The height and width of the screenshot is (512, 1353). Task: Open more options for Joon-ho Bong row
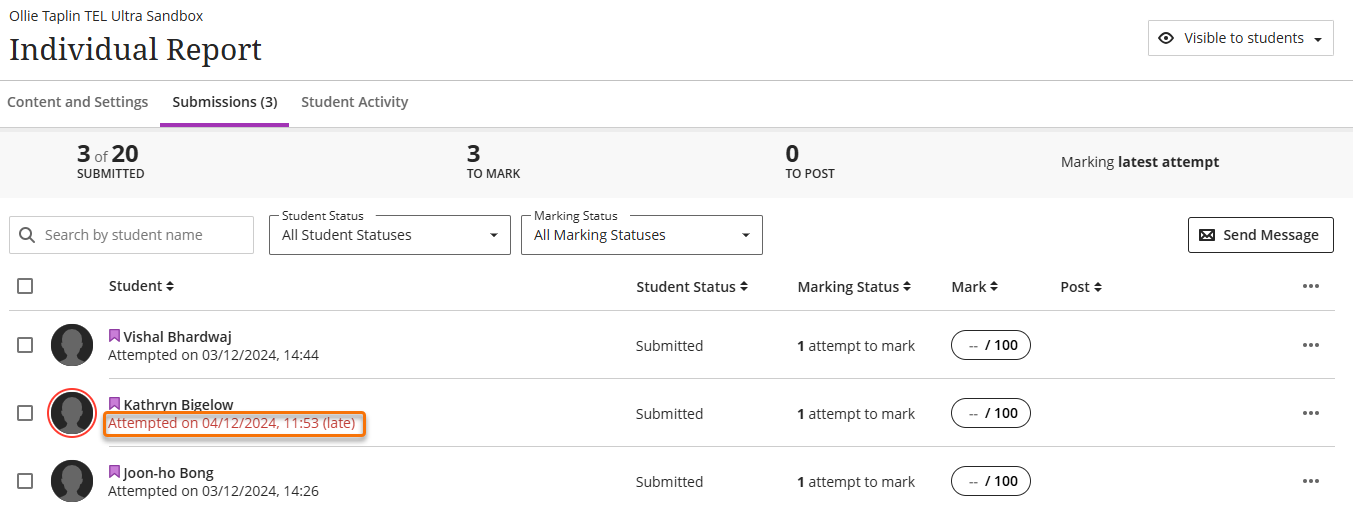coord(1310,481)
